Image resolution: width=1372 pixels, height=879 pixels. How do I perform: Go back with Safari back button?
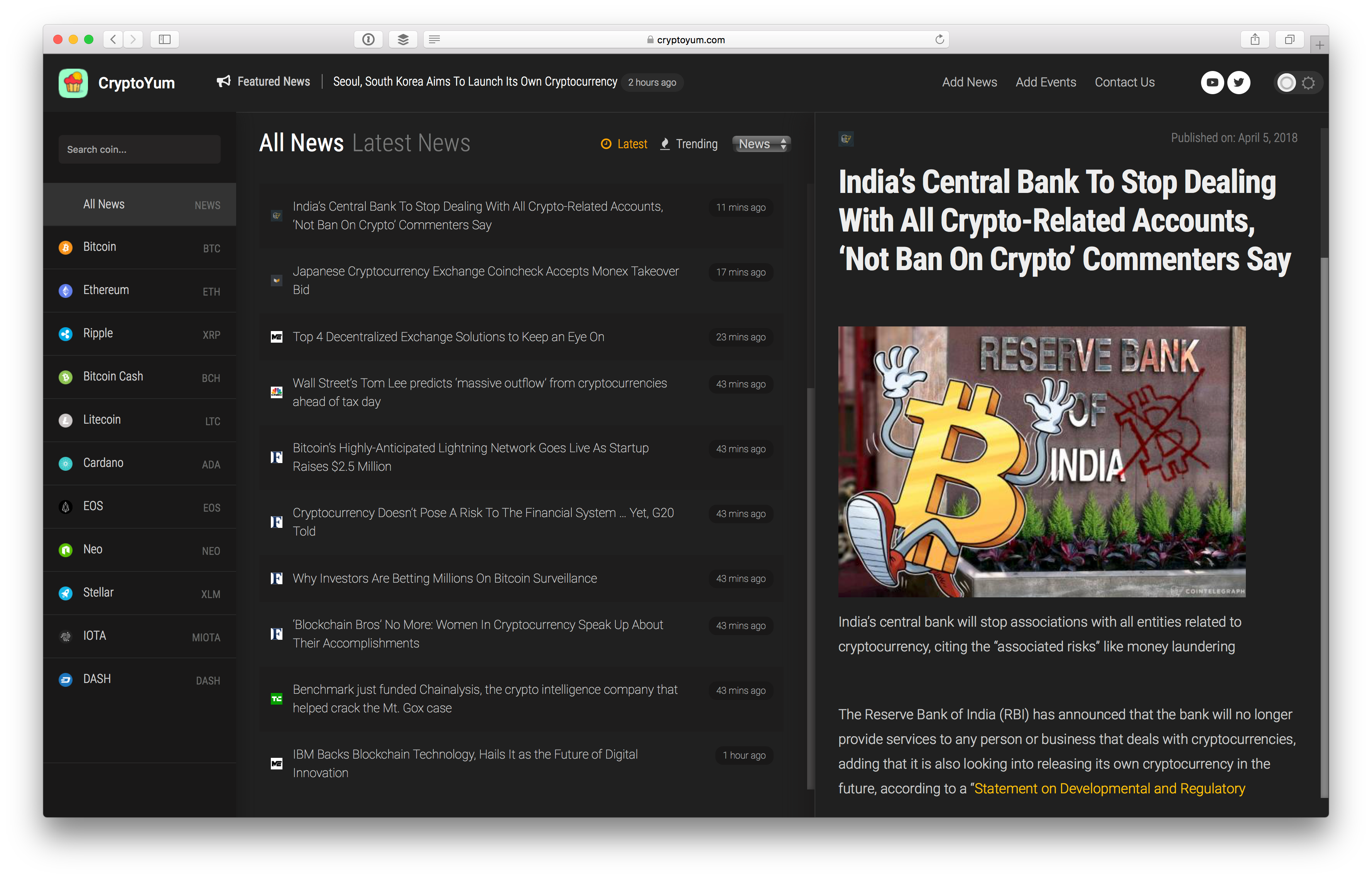tap(113, 39)
